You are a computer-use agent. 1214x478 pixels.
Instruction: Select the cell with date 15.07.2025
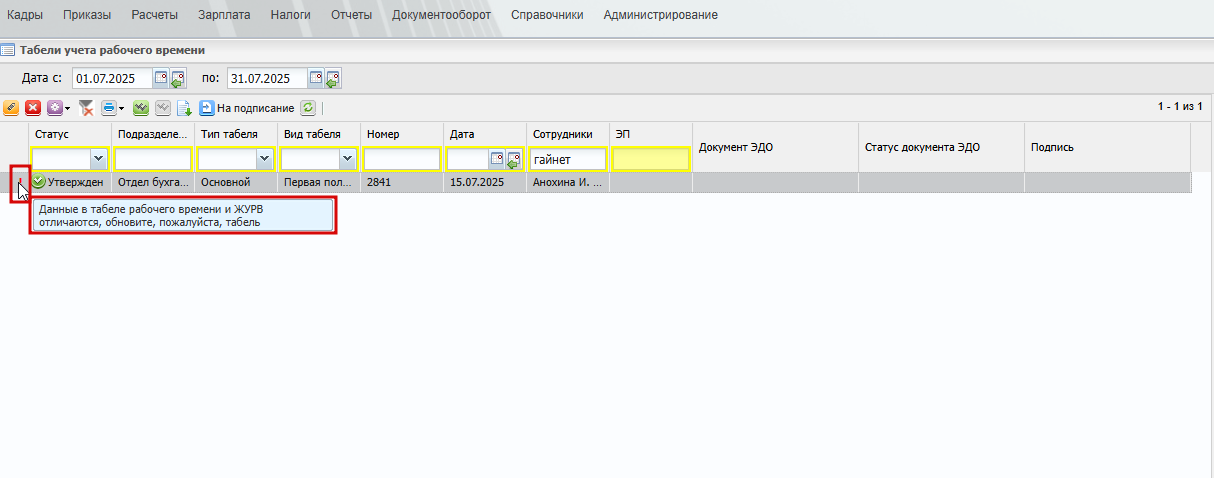pyautogui.click(x=485, y=182)
